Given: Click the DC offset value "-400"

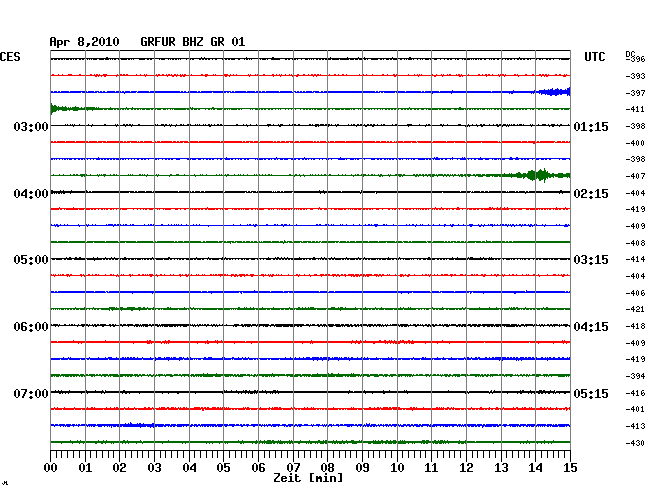Looking at the screenshot, I should 635,143.
